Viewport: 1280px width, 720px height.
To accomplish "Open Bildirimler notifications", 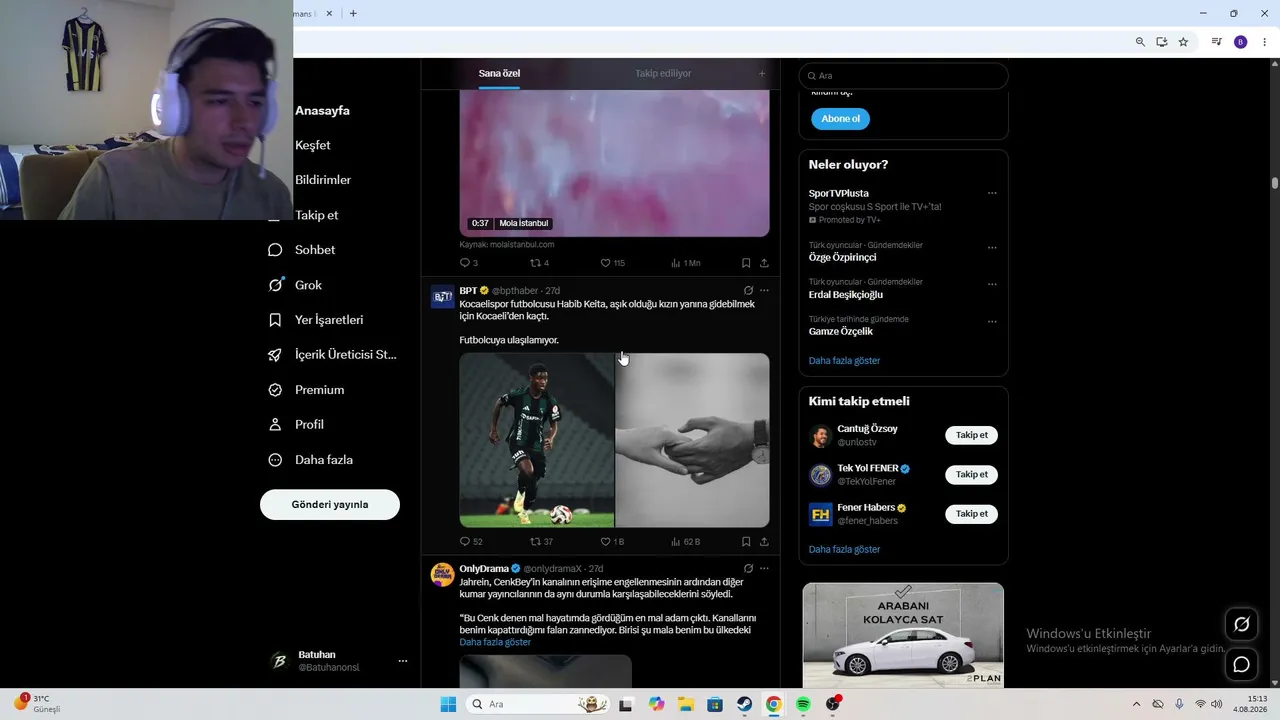I will point(323,180).
